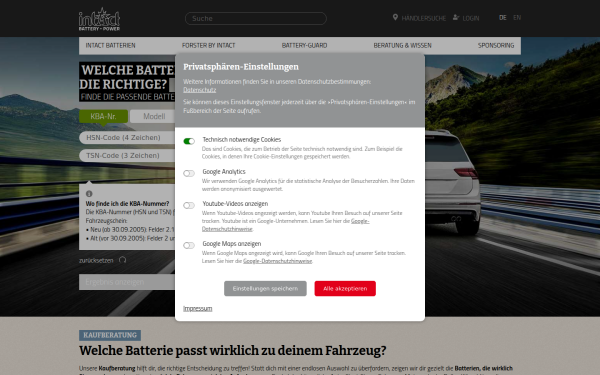Screen dimensions: 600x375
Task: Click heading Welche Batterie passt wirklich
Action: point(233,351)
